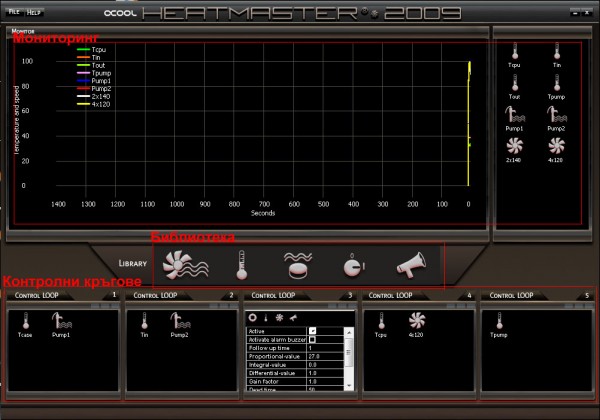Select the 2x140 fan icon in sensor panel

point(515,146)
